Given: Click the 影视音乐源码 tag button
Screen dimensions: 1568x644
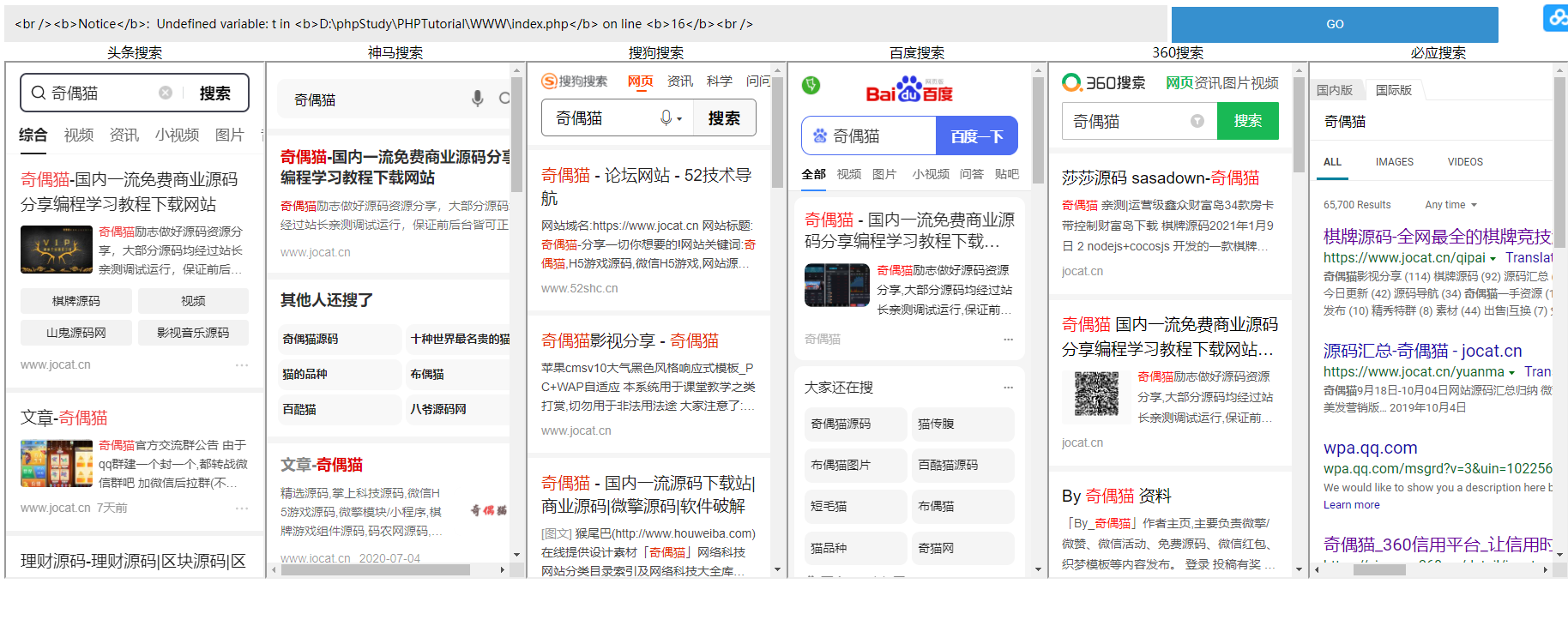Looking at the screenshot, I should click(x=193, y=333).
